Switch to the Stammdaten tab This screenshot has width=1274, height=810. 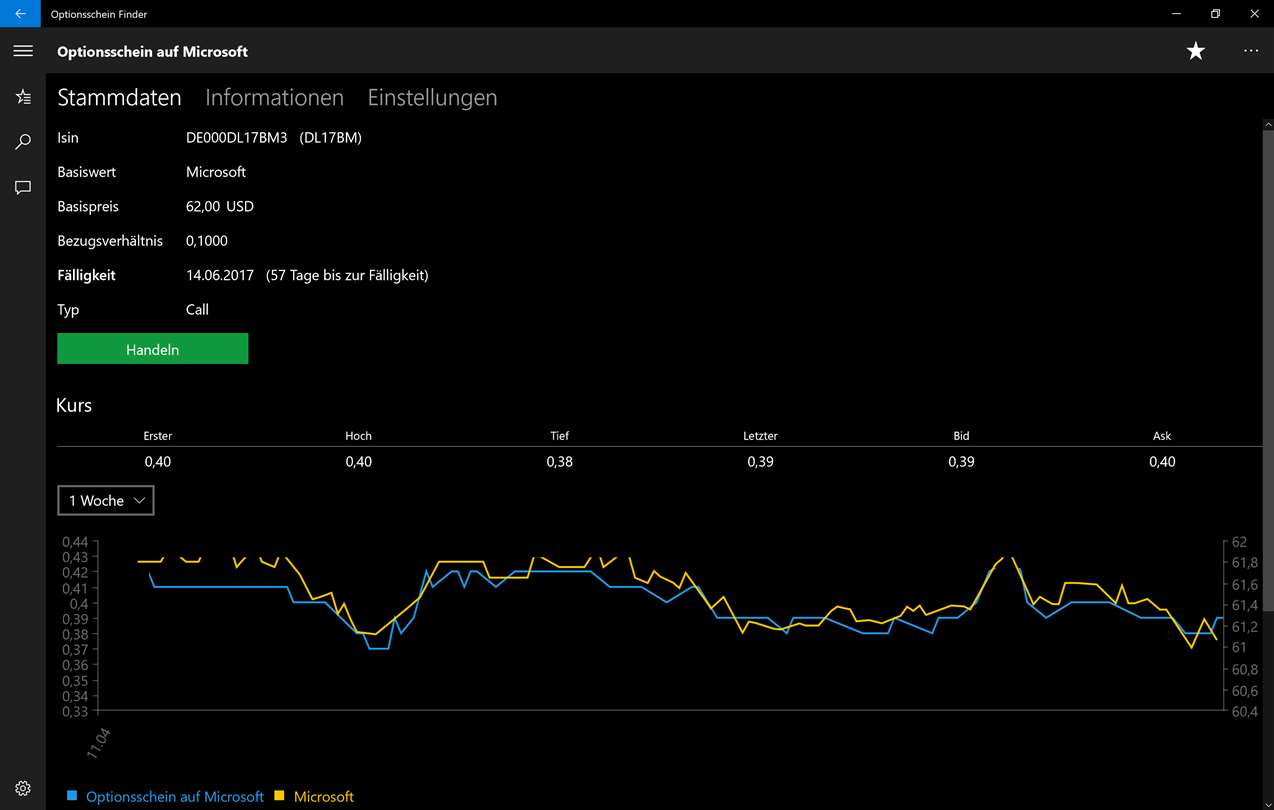(x=119, y=98)
